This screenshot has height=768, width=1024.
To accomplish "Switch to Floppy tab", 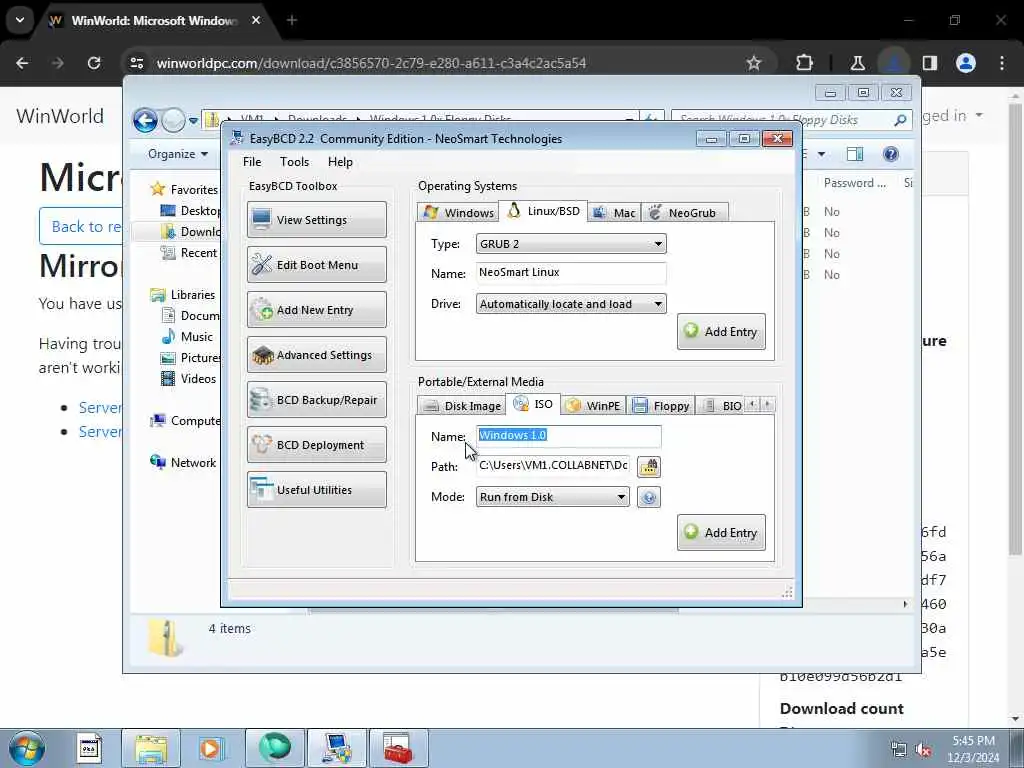I will click(660, 406).
